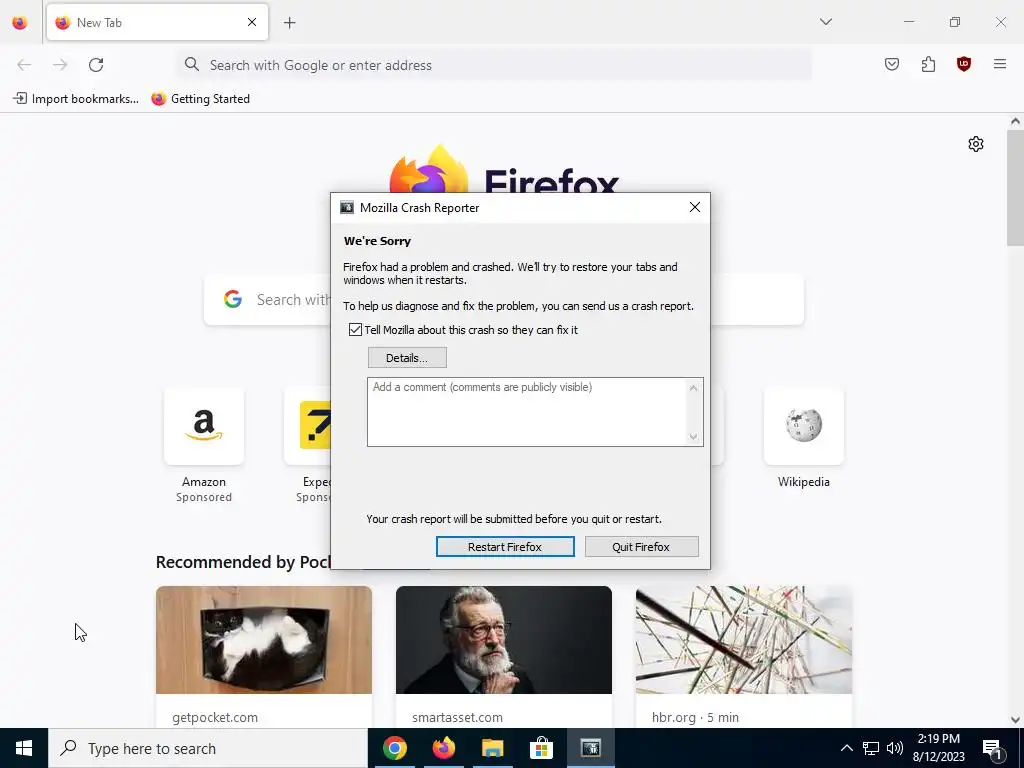Image resolution: width=1024 pixels, height=768 pixels.
Task: Click the network tray icon
Action: tap(871, 748)
